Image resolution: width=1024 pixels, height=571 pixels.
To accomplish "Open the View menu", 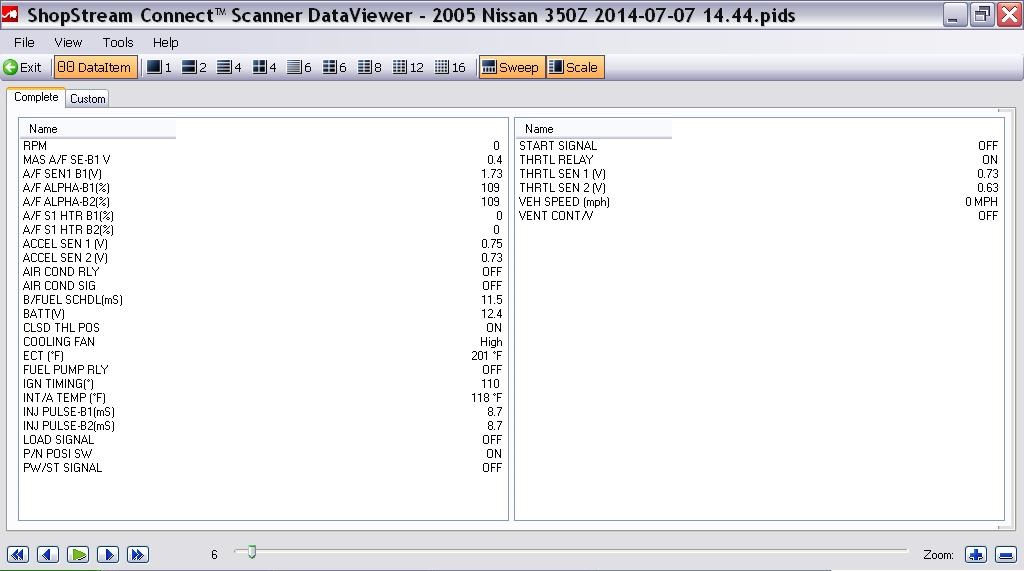I will pos(68,42).
